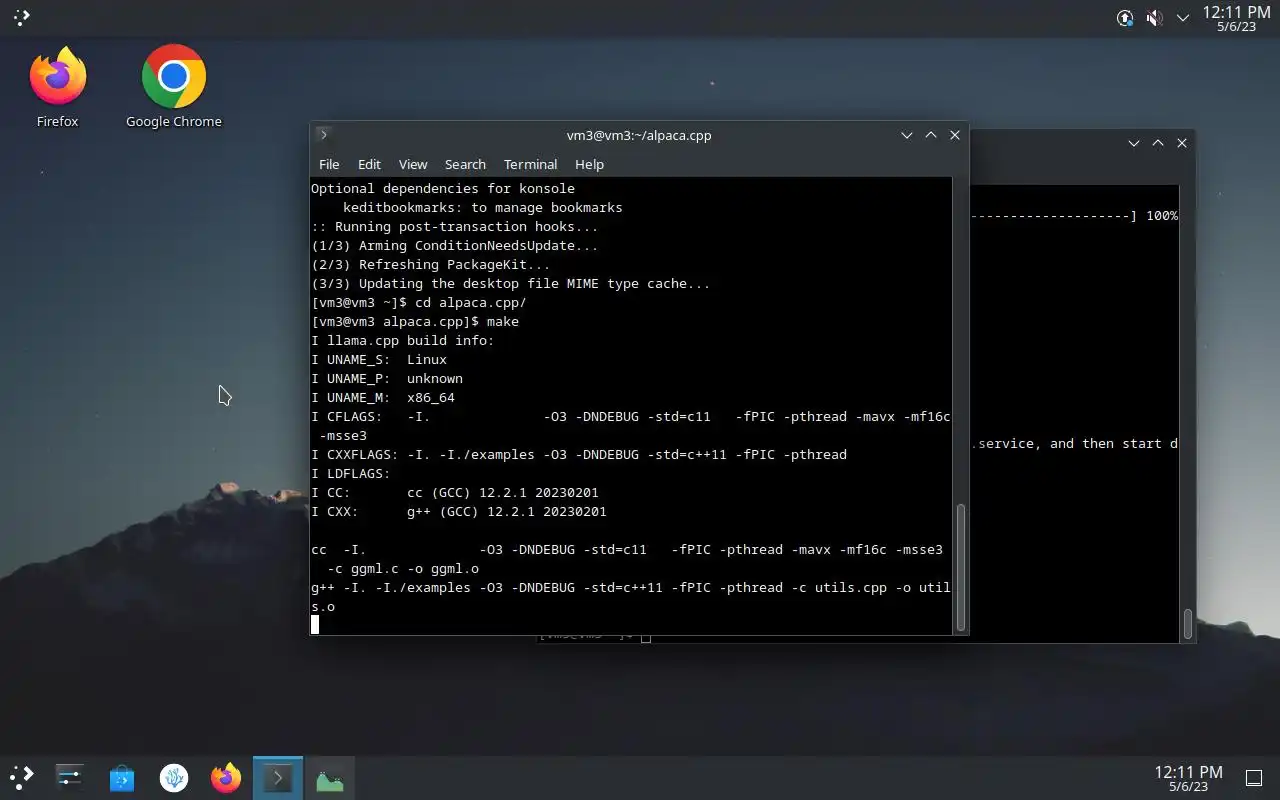Close the vm3@vm3:~/alpaca.cpp terminal window

pos(954,135)
